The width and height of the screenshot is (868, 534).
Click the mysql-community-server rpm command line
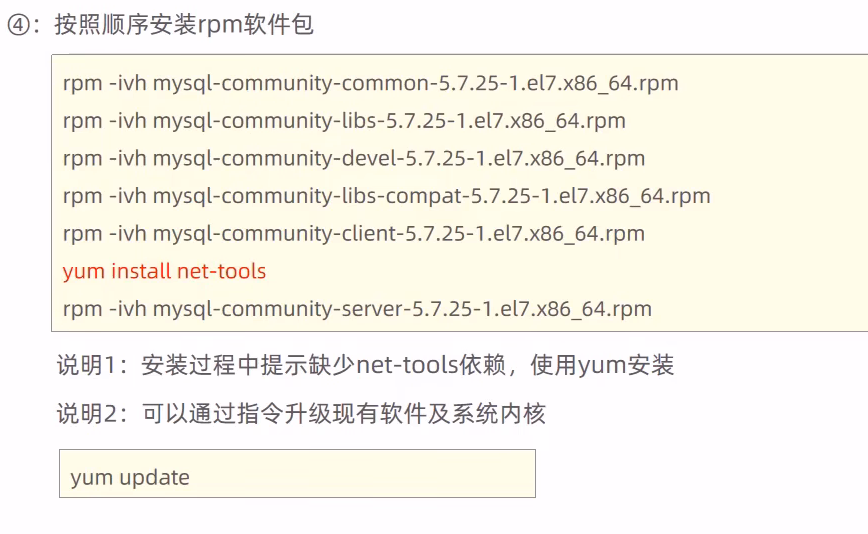357,309
